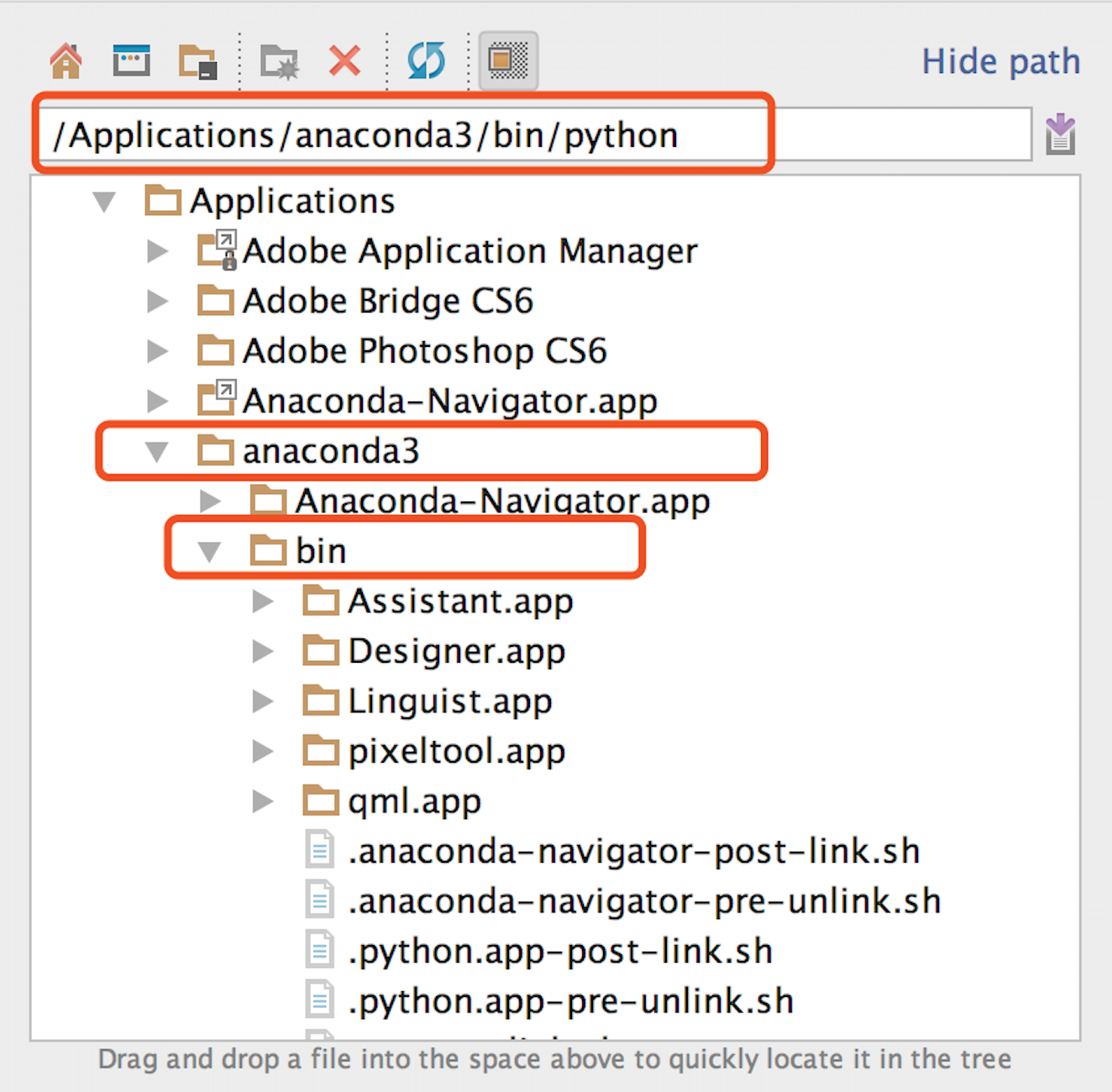This screenshot has width=1112, height=1092.
Task: Click the folder icon next to anaconda3
Action: [x=217, y=451]
